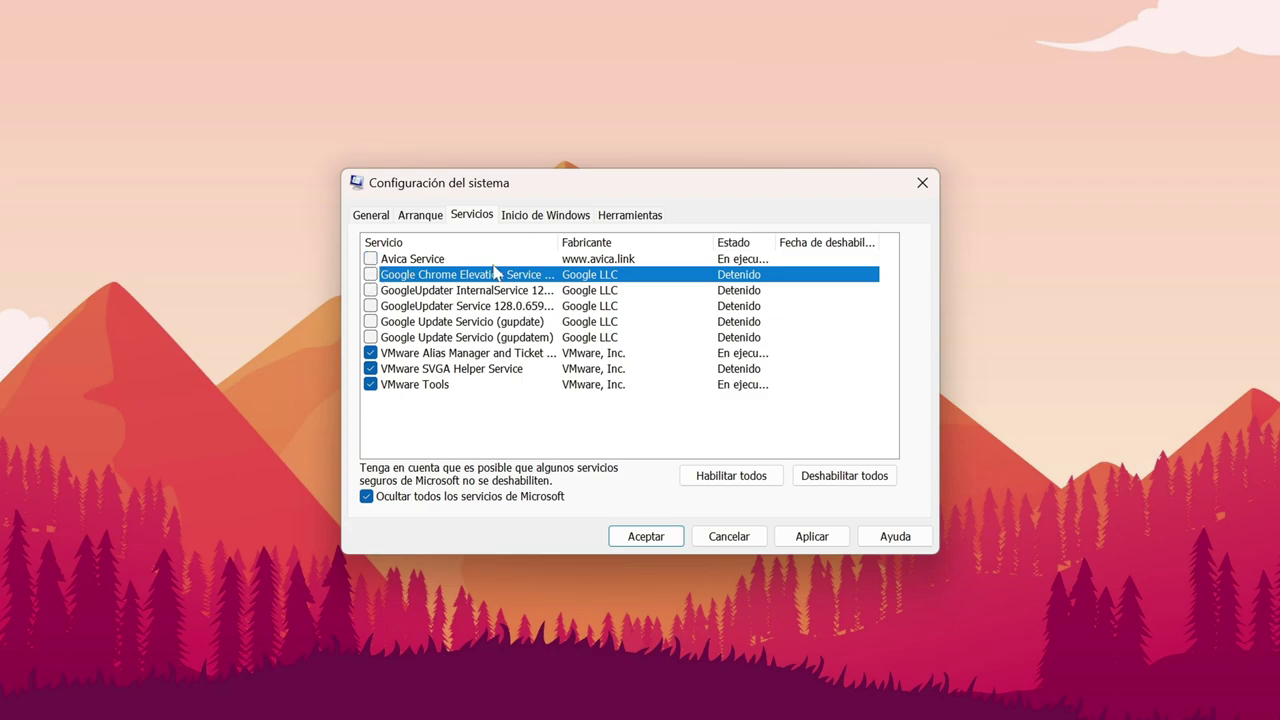This screenshot has height=720, width=1280.
Task: Switch to the Herramientas tab
Action: (x=630, y=215)
